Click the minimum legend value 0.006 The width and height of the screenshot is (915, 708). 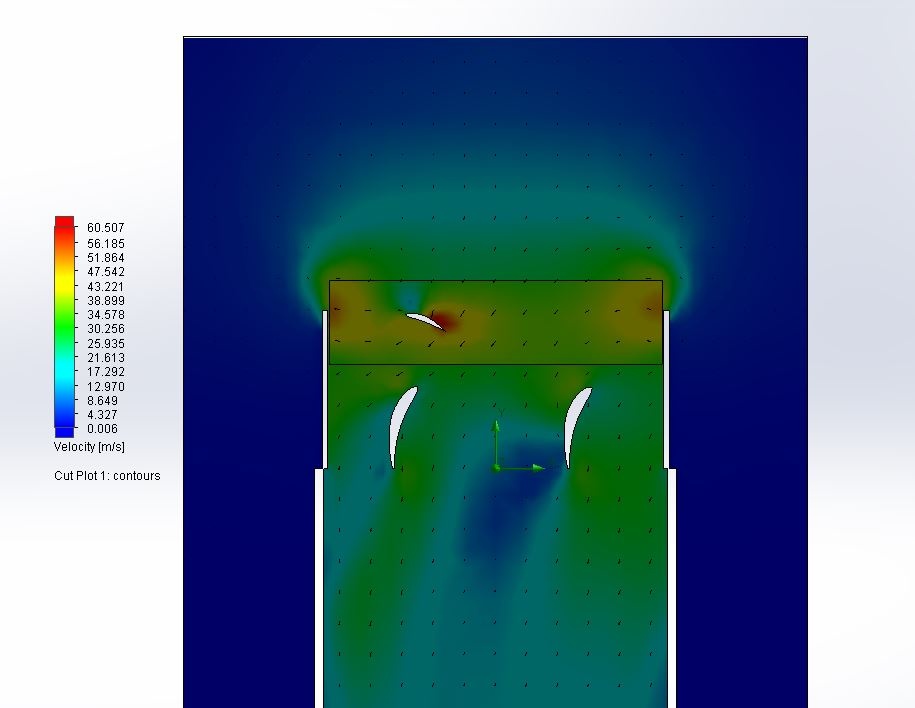(103, 429)
